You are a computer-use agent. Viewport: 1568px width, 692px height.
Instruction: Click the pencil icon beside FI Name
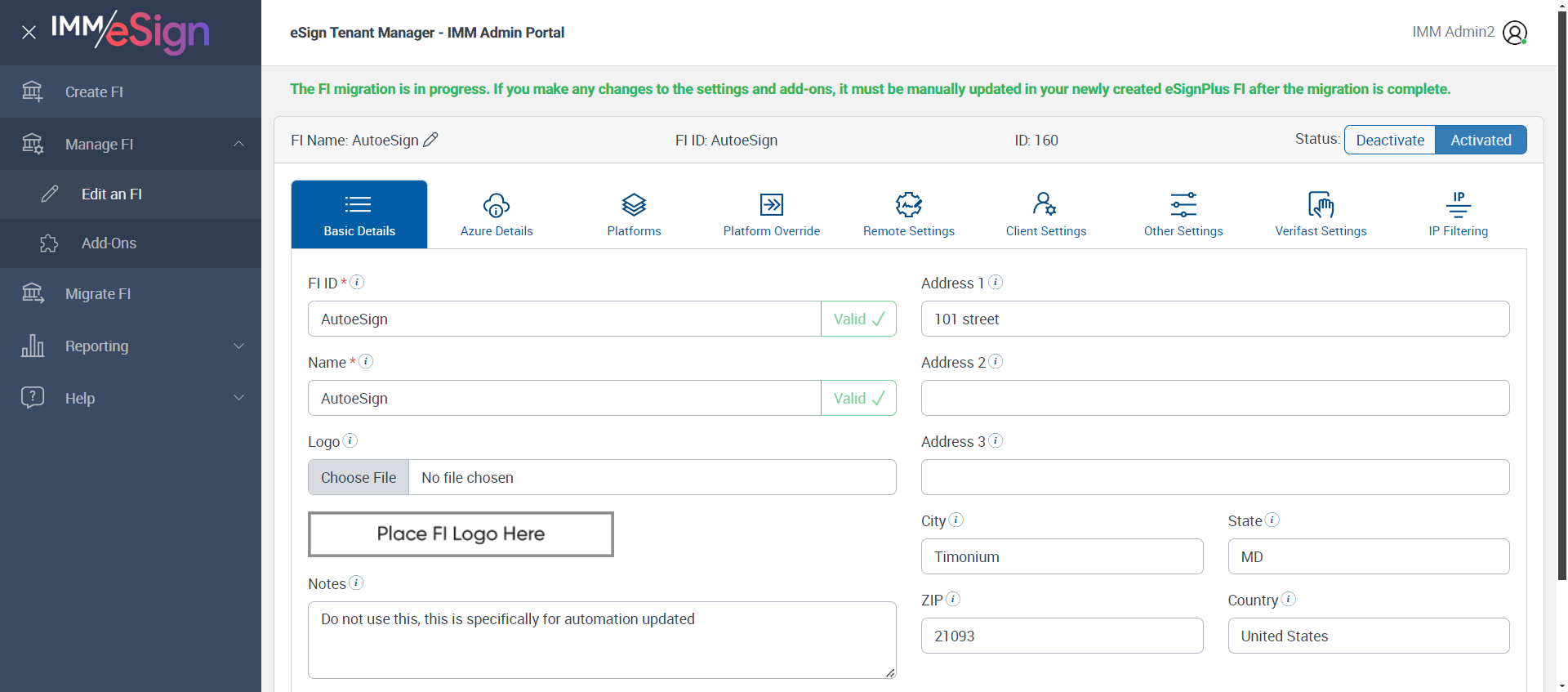click(430, 140)
